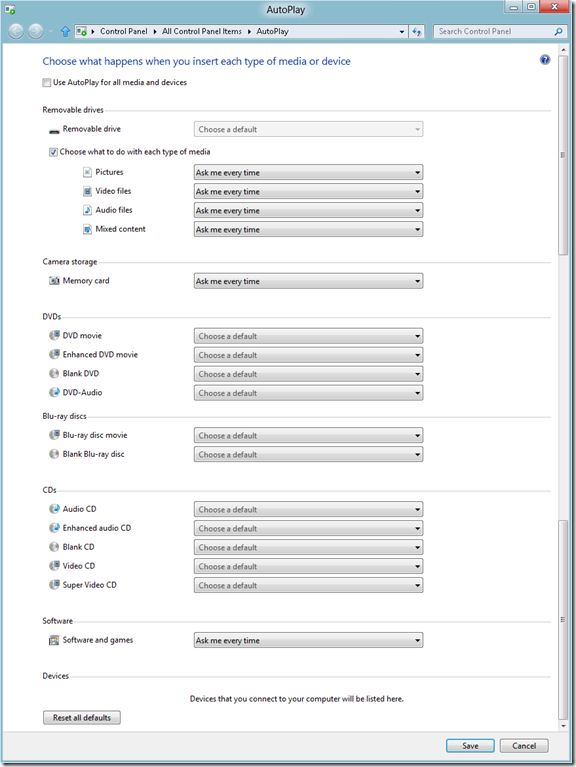Click the Reset all defaults button
Image resolution: width=576 pixels, height=767 pixels.
tap(82, 718)
